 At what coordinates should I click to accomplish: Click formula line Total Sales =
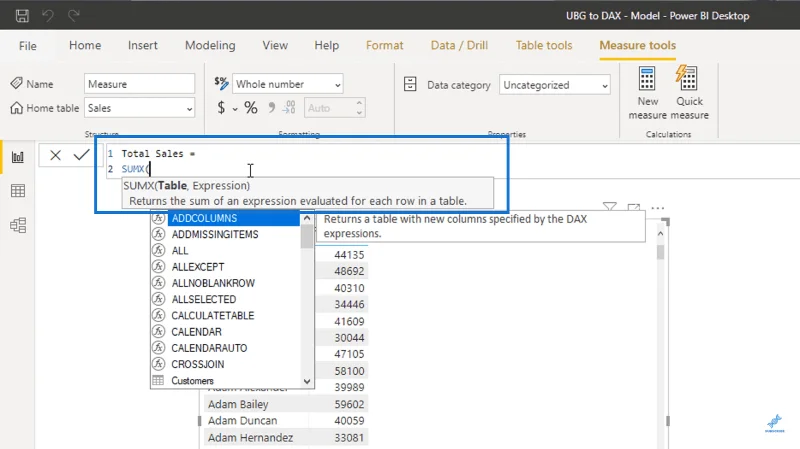pos(158,154)
